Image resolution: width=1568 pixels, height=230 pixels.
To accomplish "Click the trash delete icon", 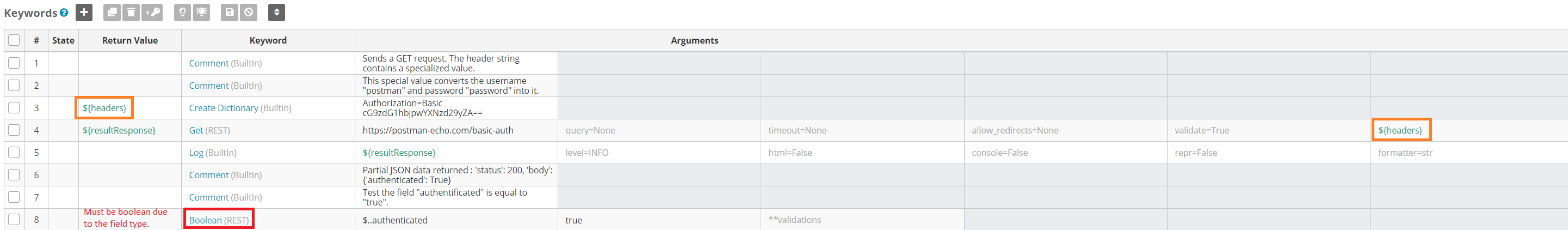I will tap(131, 12).
